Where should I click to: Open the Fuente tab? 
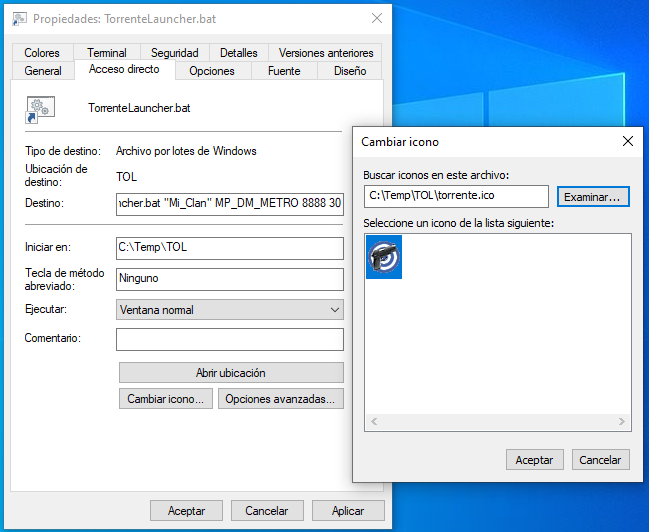[x=284, y=71]
